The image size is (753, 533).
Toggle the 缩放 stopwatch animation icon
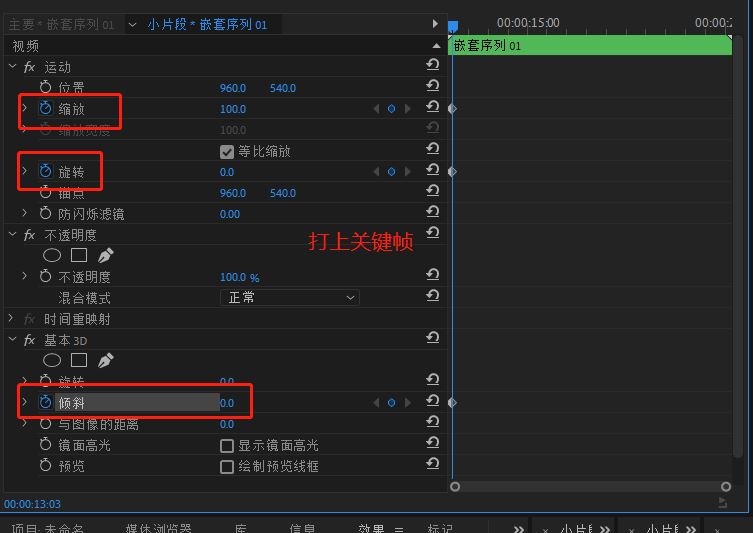point(46,108)
